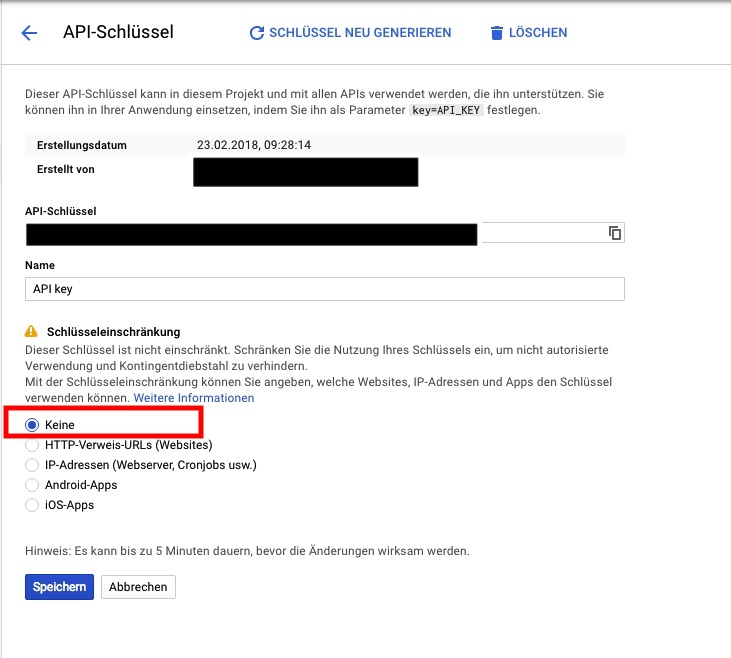The width and height of the screenshot is (731, 658).
Task: Click the trash can delete icon
Action: [497, 33]
